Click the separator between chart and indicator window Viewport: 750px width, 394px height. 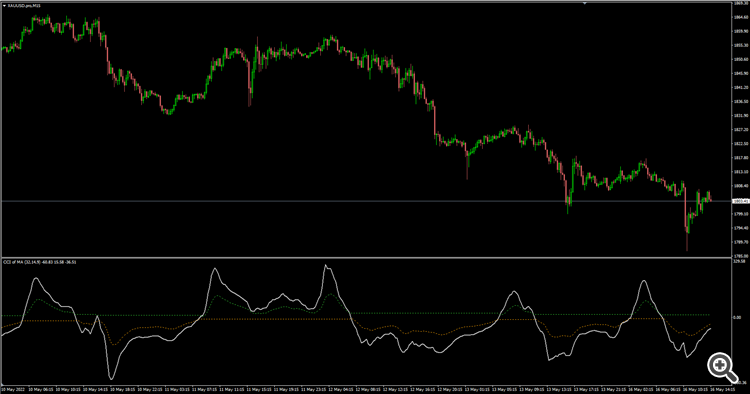[x=366, y=258]
